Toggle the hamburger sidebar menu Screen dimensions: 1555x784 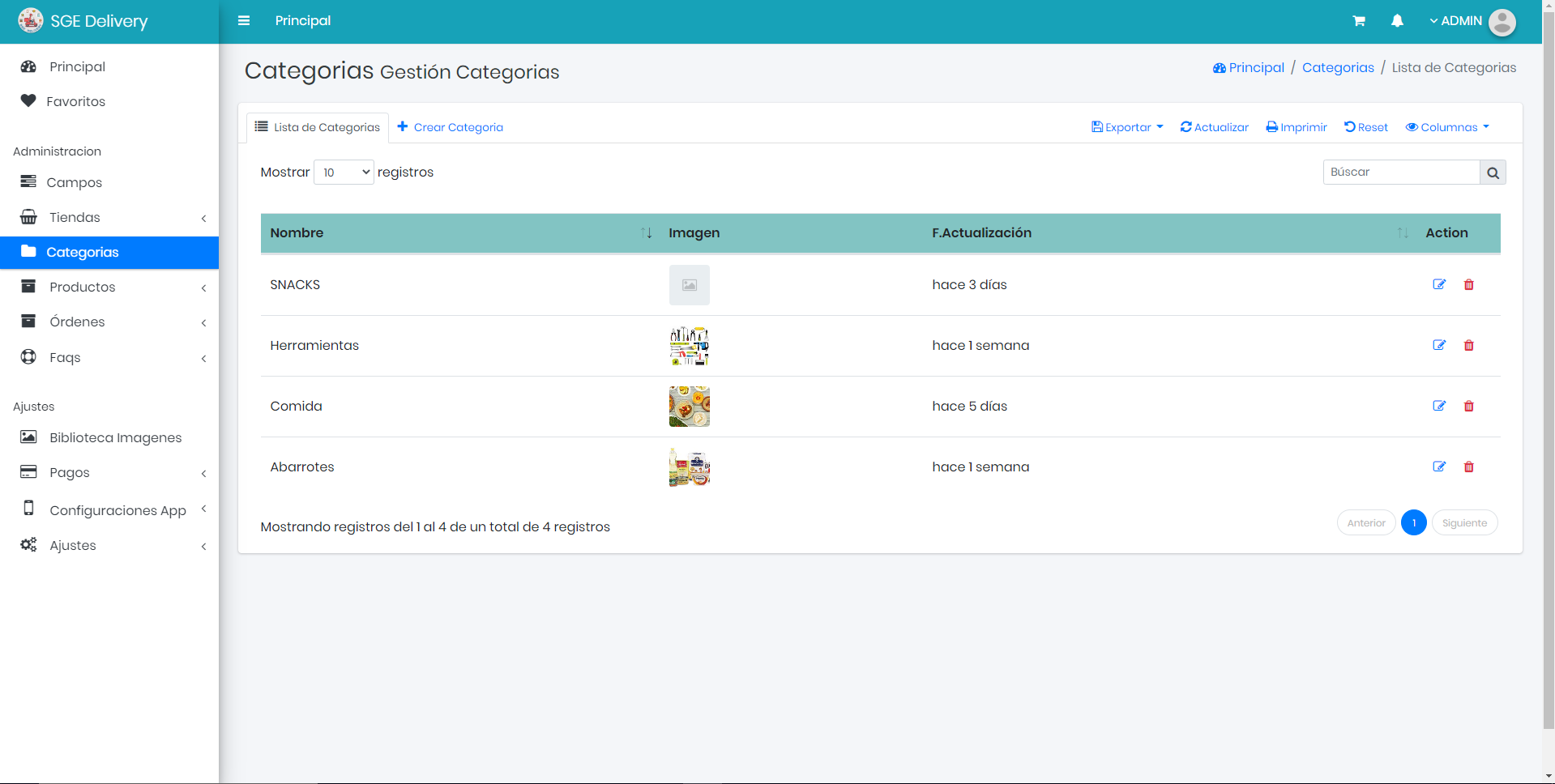coord(244,21)
